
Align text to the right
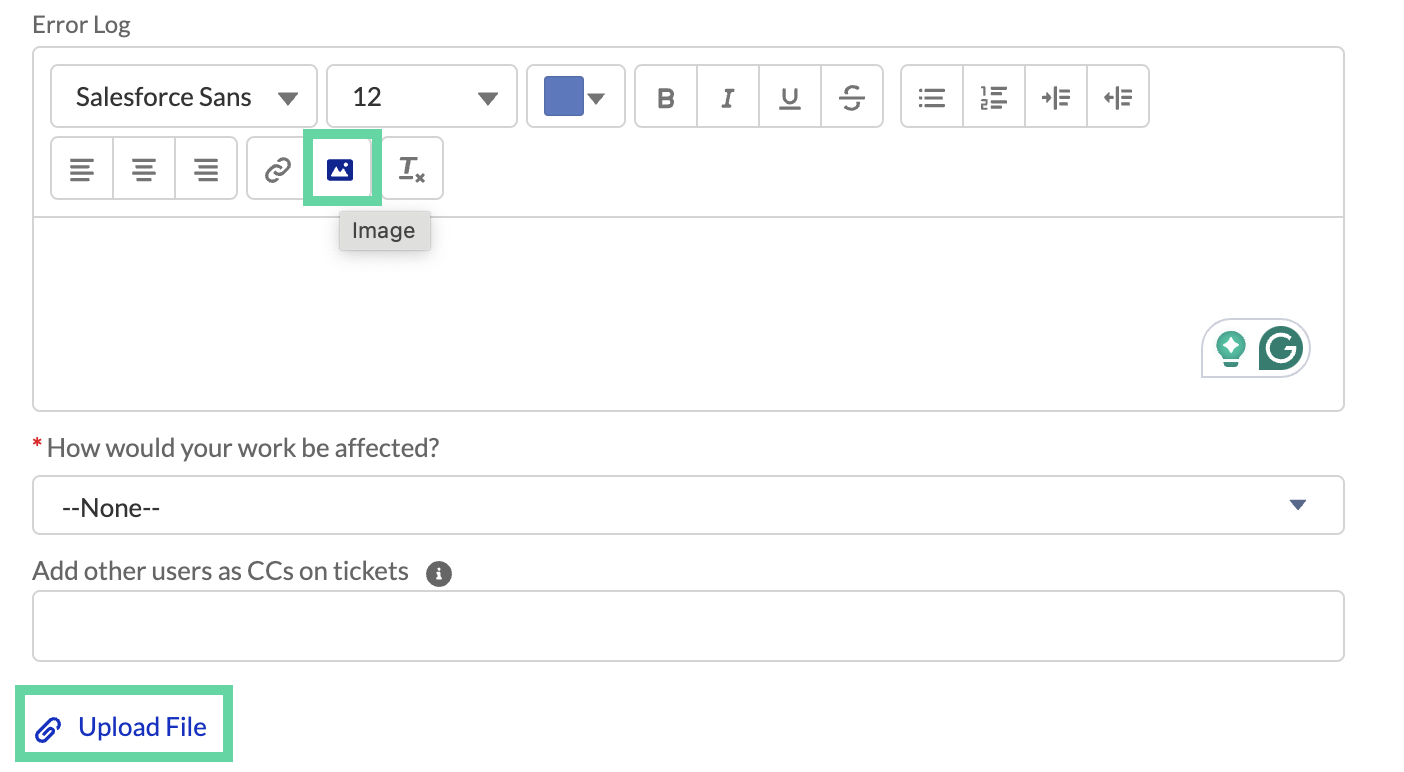(x=205, y=168)
